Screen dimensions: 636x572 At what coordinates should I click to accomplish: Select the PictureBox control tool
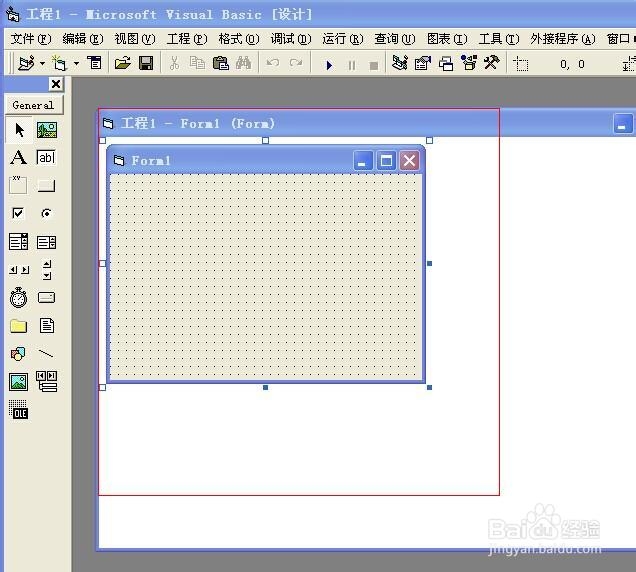point(47,130)
